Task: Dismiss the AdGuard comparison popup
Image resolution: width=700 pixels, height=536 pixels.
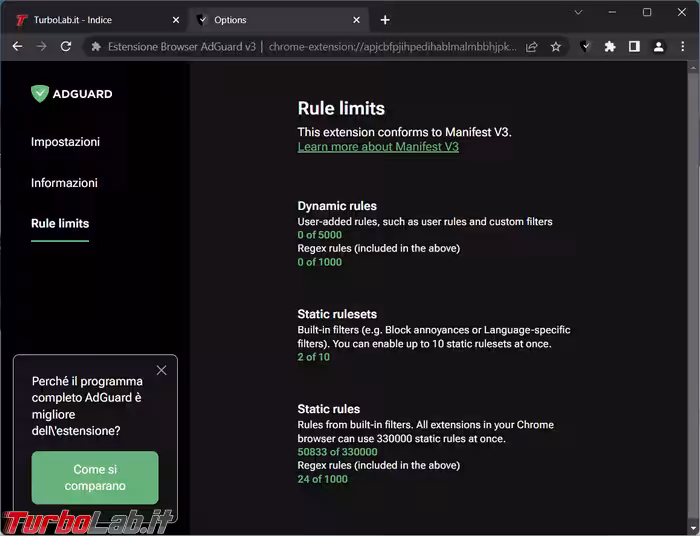Action: pos(162,370)
